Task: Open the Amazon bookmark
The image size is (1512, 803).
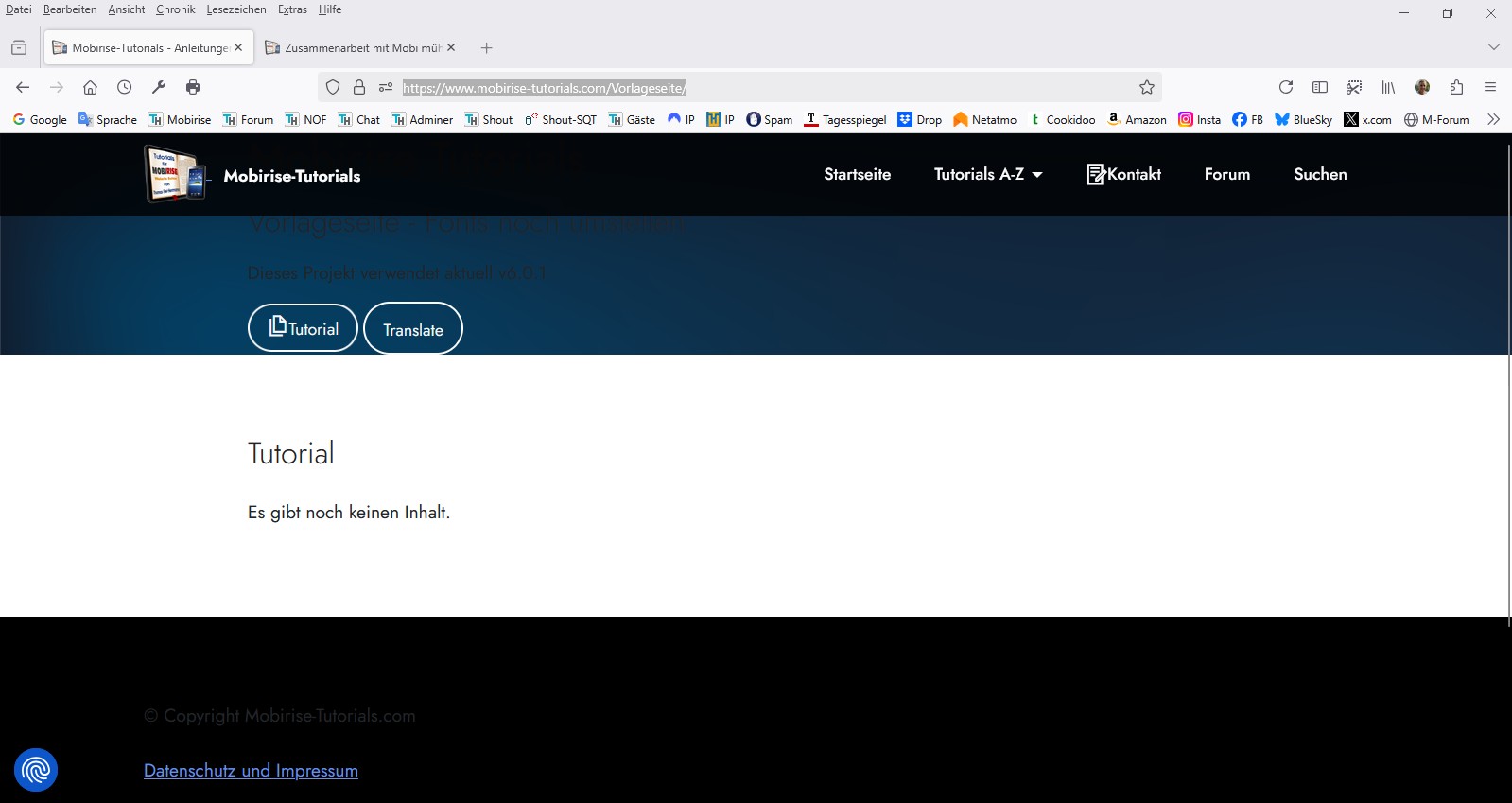Action: coord(1137,119)
